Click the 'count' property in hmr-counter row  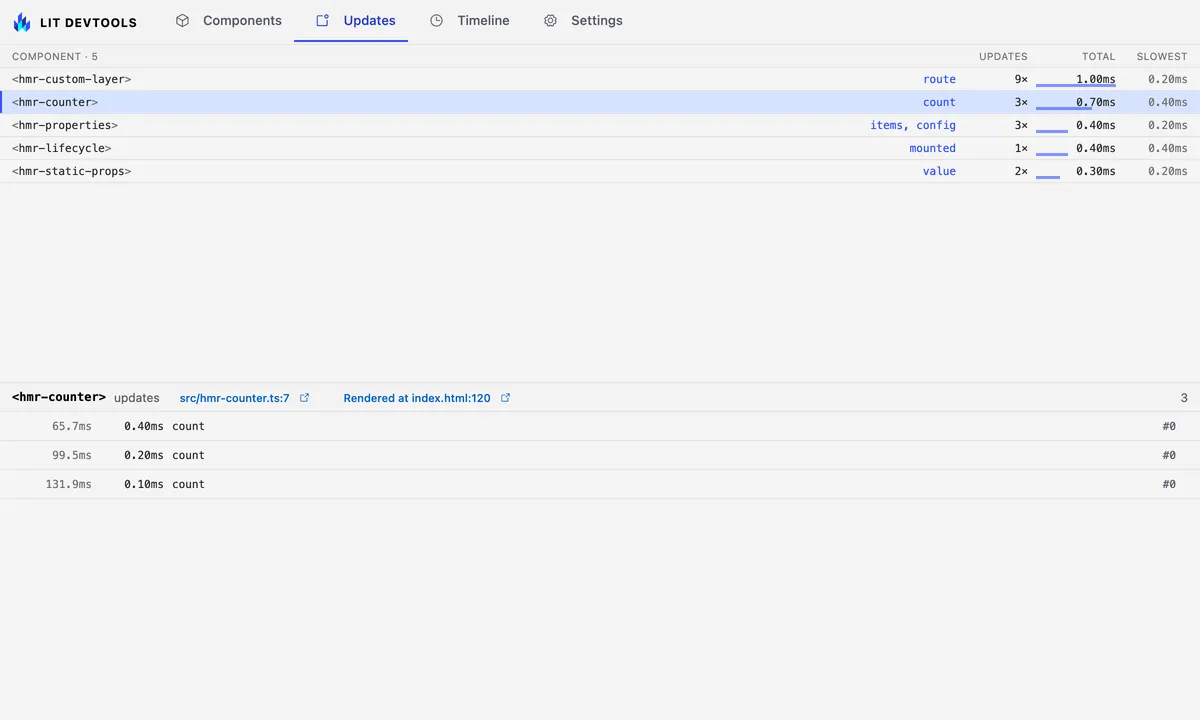[x=940, y=102]
